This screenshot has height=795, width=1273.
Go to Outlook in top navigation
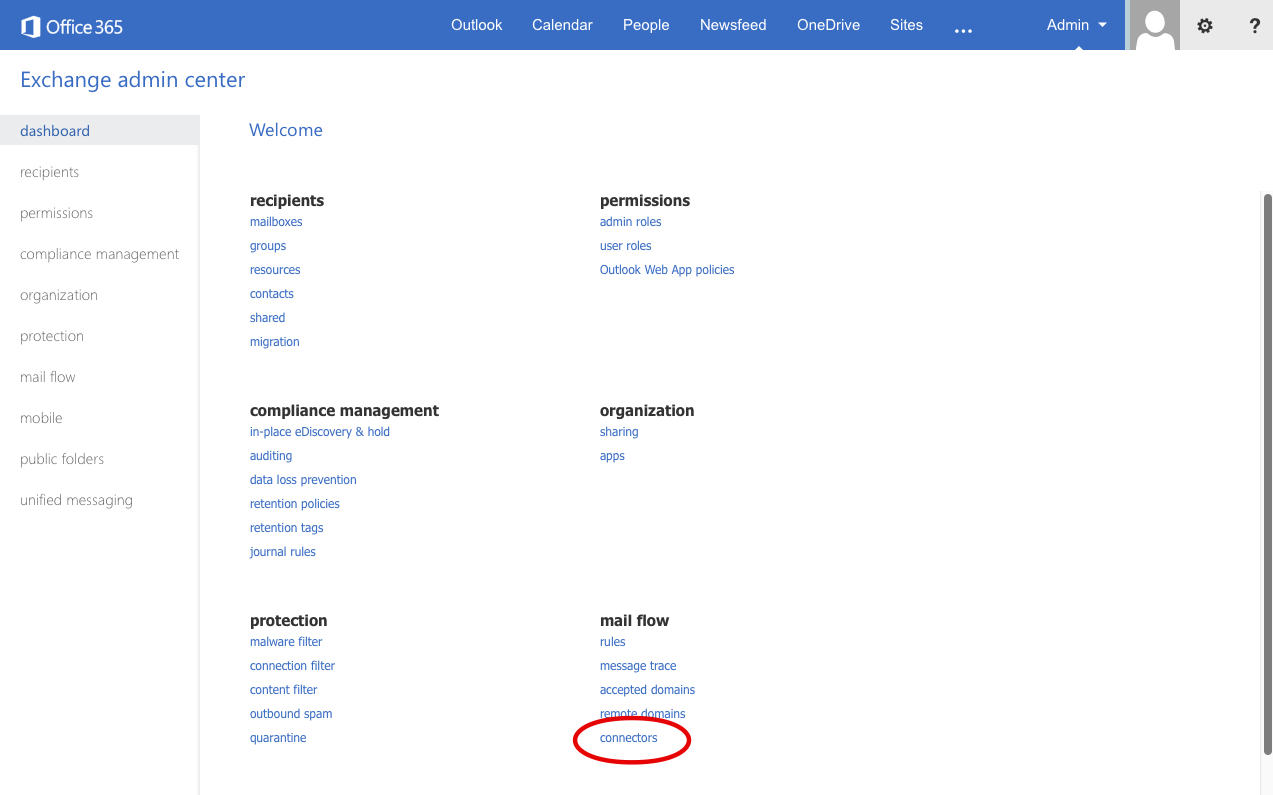coord(476,25)
